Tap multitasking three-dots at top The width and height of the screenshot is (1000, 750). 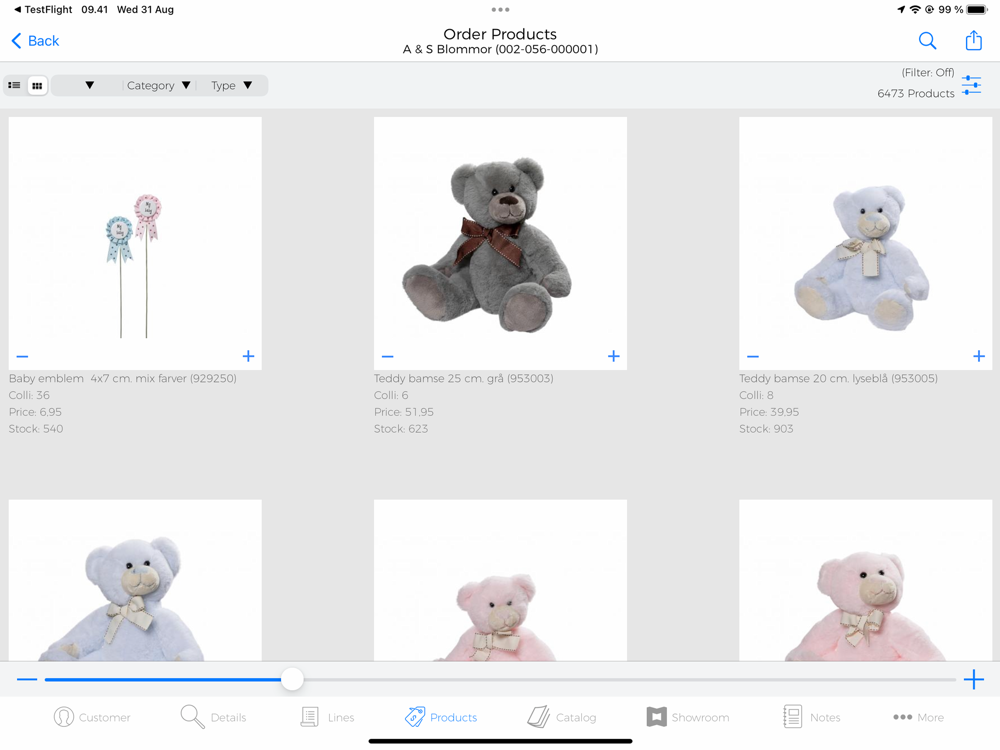(501, 10)
